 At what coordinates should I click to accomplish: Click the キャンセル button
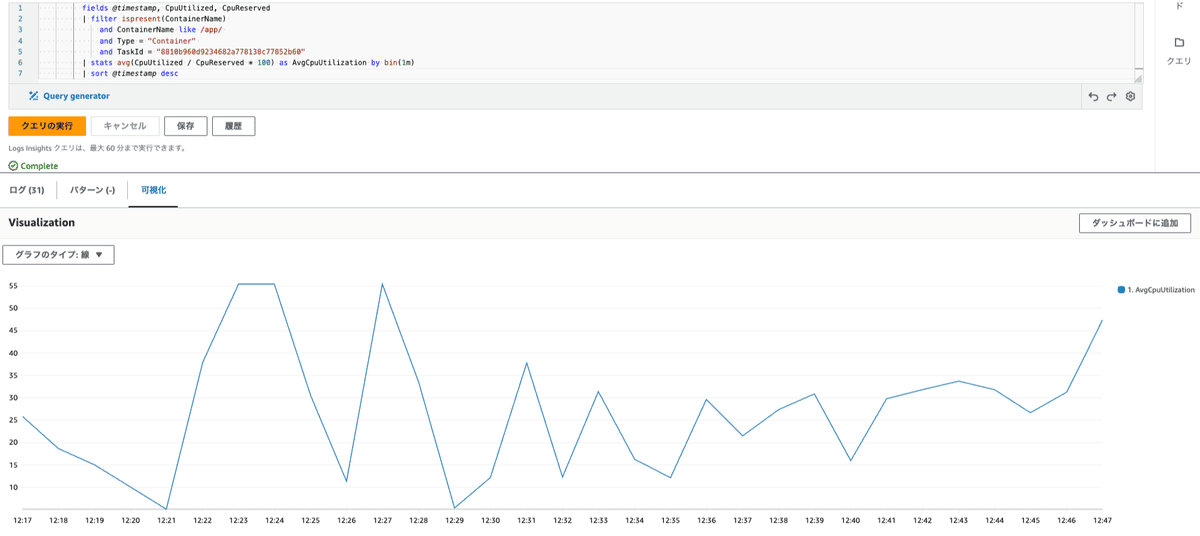click(x=125, y=126)
